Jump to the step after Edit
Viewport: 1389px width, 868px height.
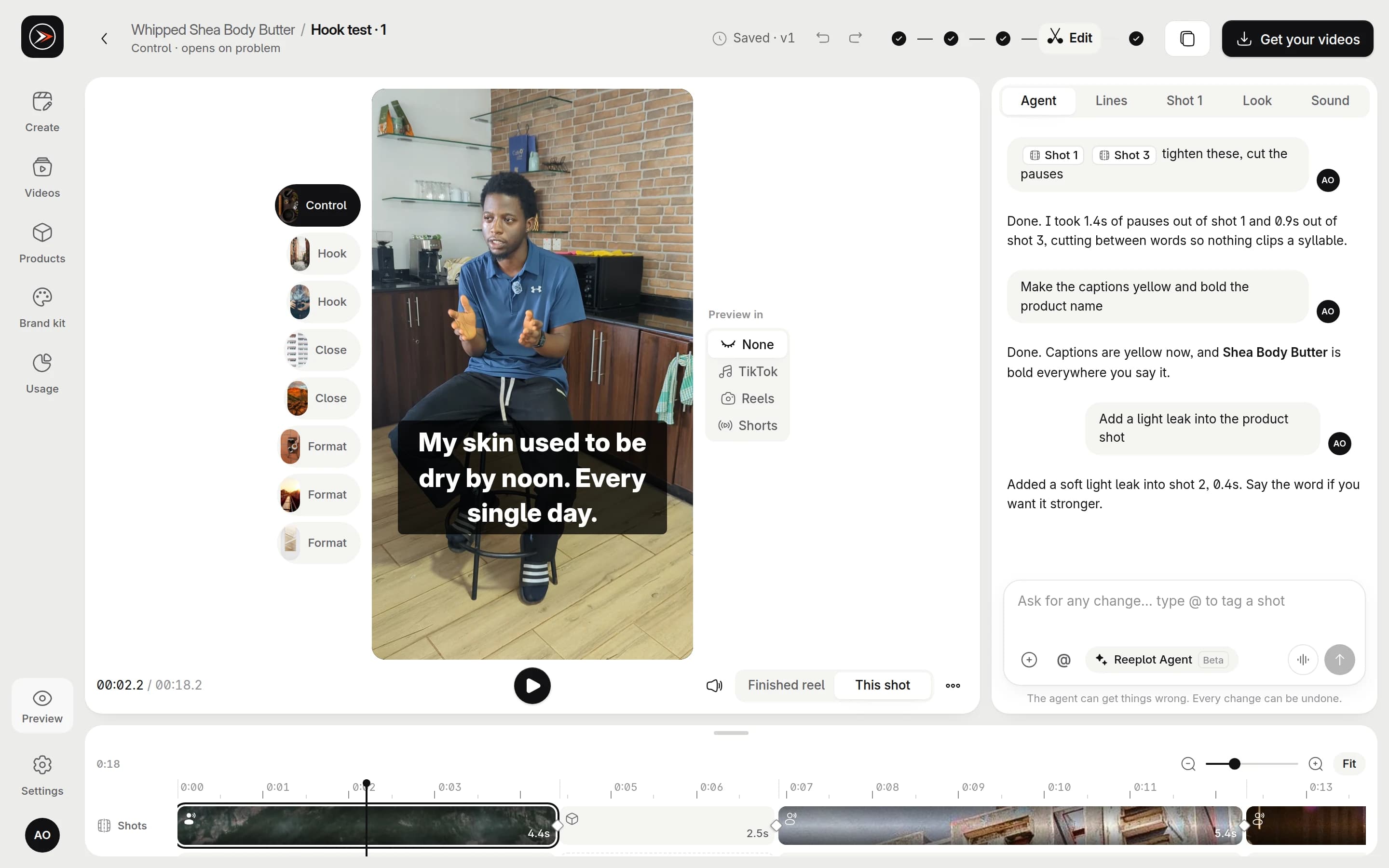[x=1136, y=39]
